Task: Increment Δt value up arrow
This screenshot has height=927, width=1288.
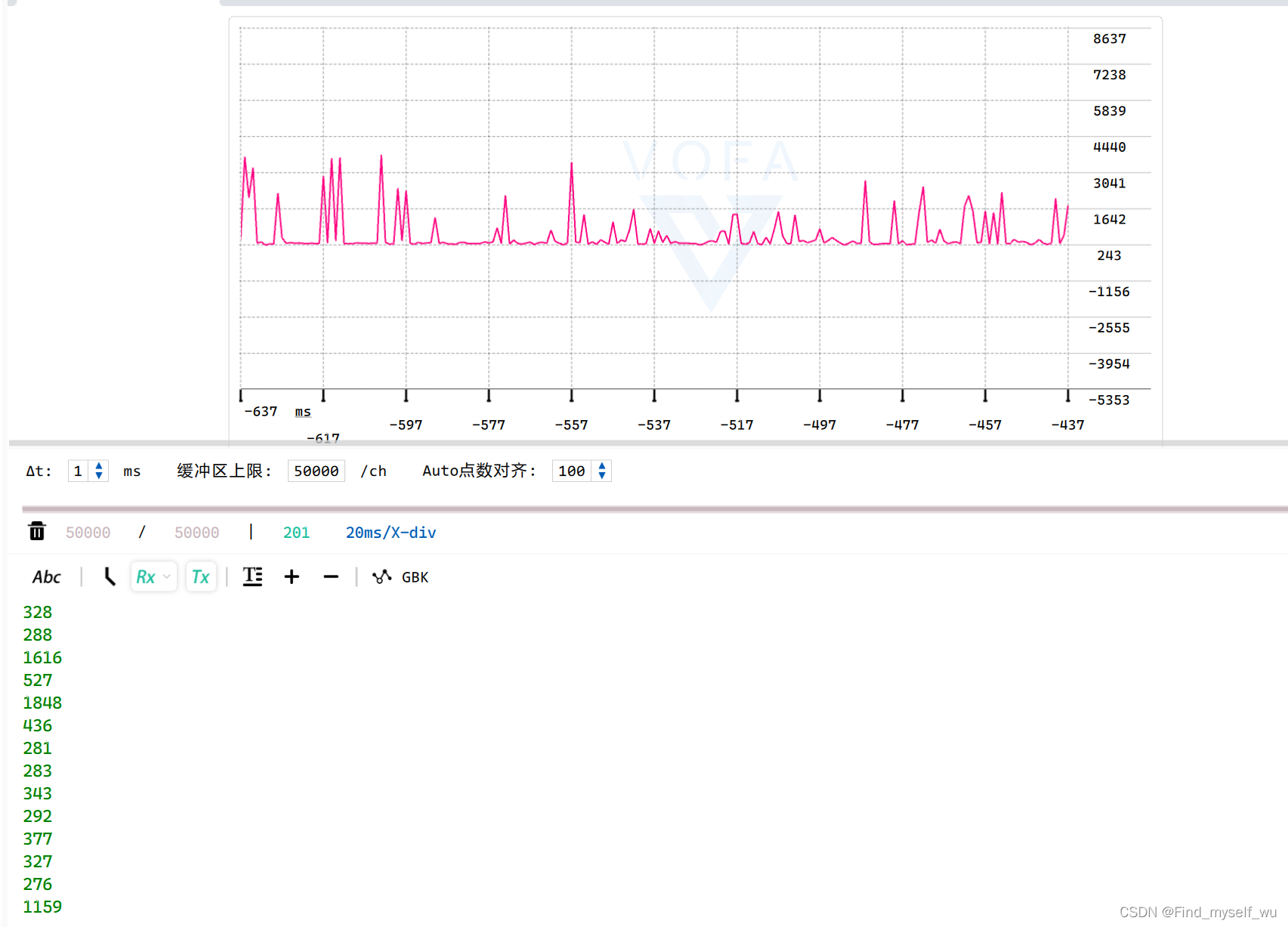Action: click(99, 466)
